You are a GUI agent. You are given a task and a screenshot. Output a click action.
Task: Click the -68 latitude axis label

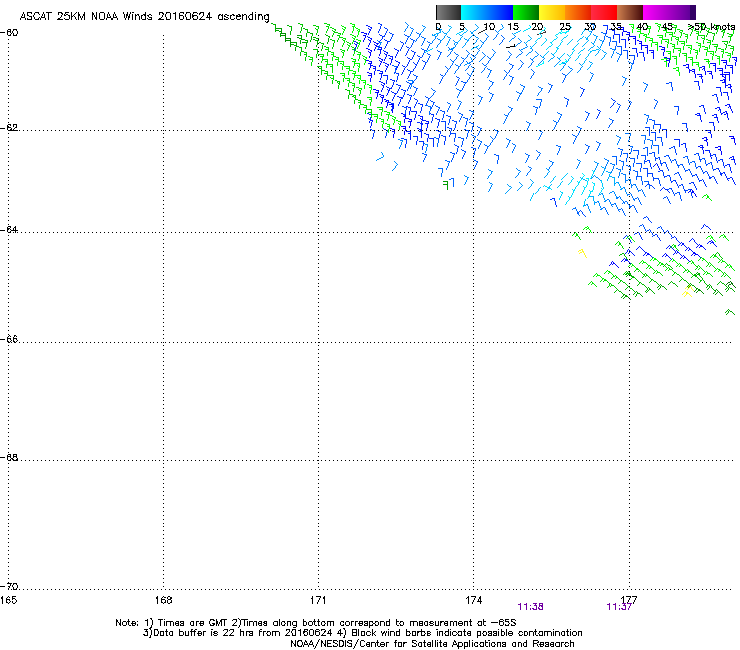9,457
